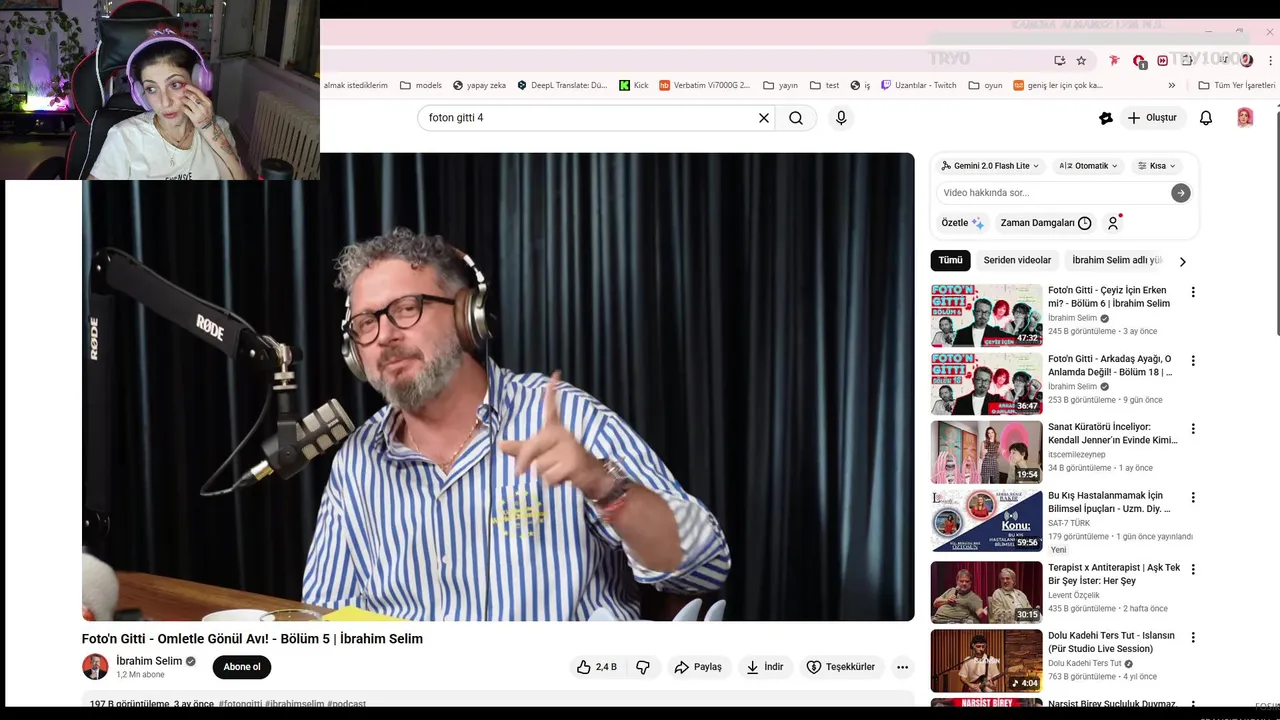The image size is (1280, 720).
Task: Open İbrahim Selim channel name link
Action: (149, 661)
